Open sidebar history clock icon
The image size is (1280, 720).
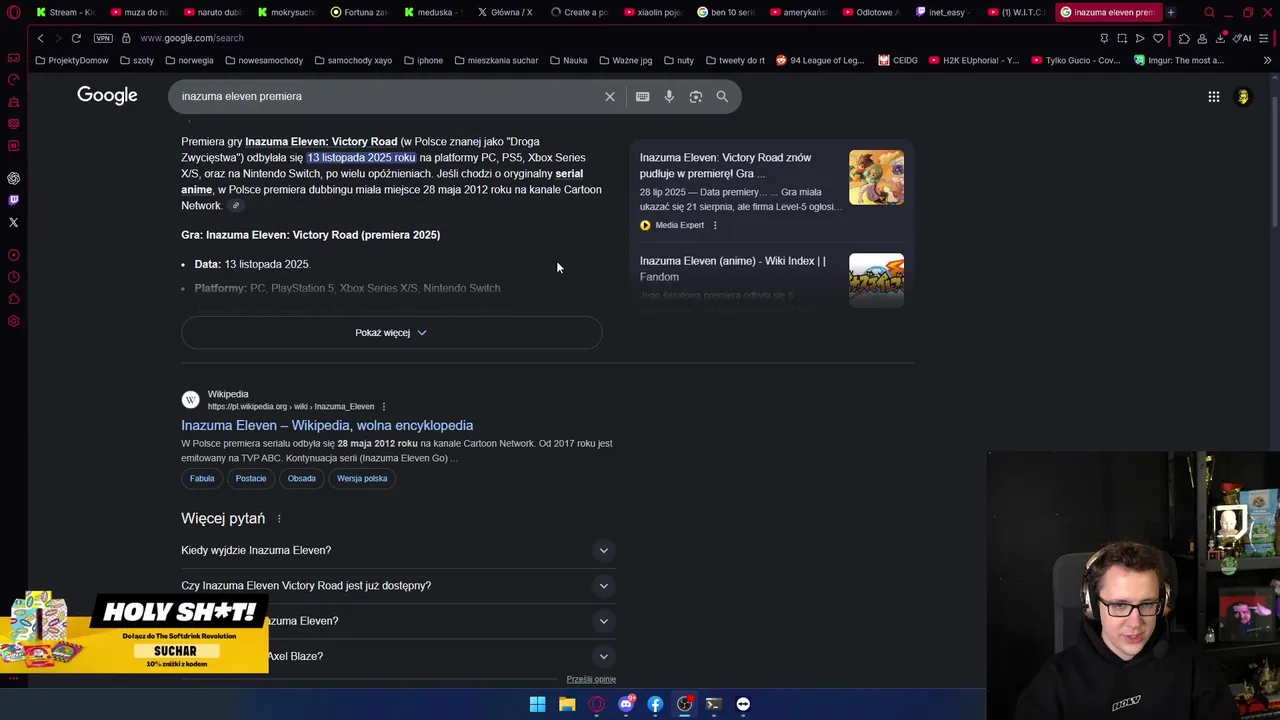13,277
